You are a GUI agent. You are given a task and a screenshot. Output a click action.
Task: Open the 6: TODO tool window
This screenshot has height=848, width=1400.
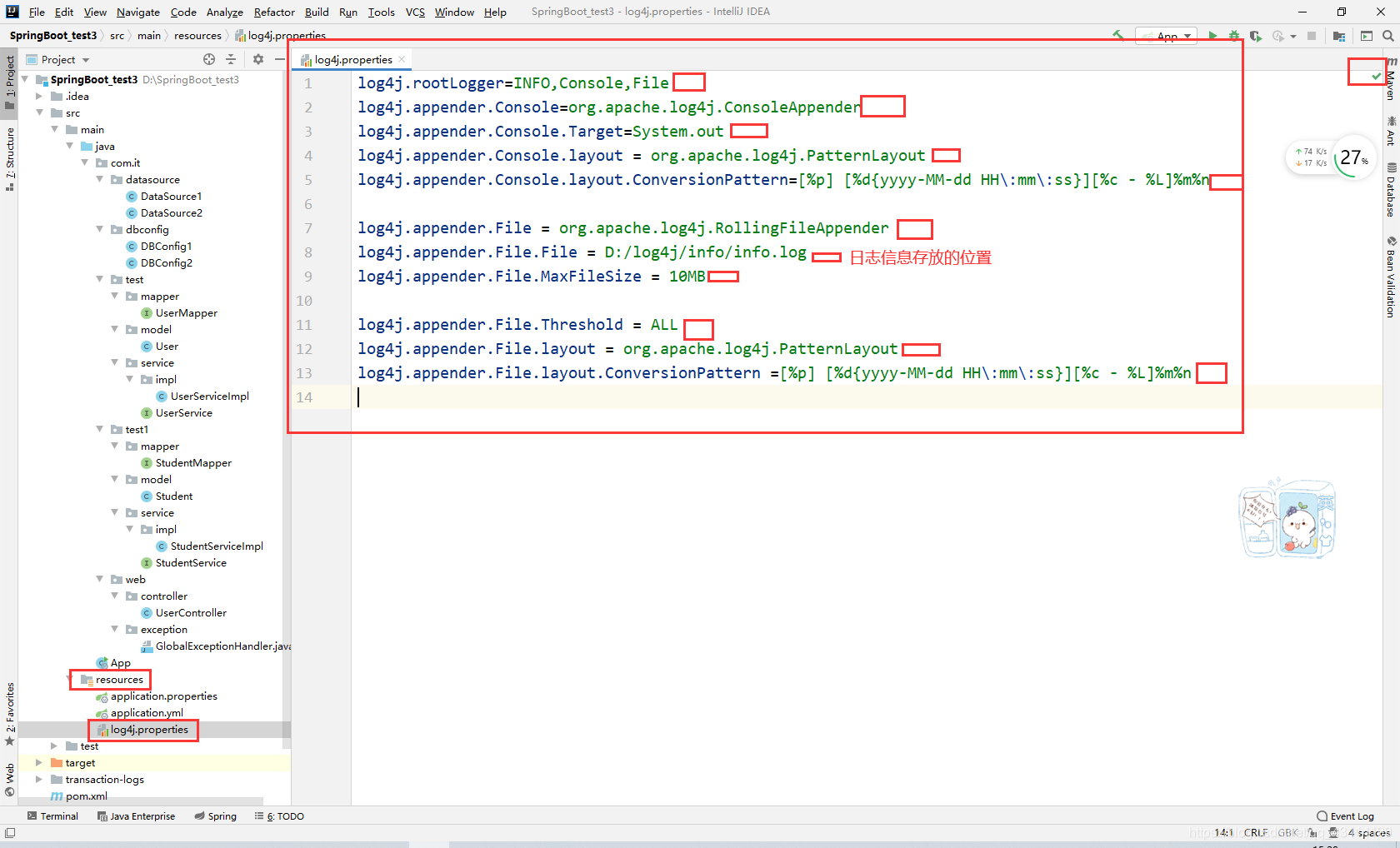point(279,816)
